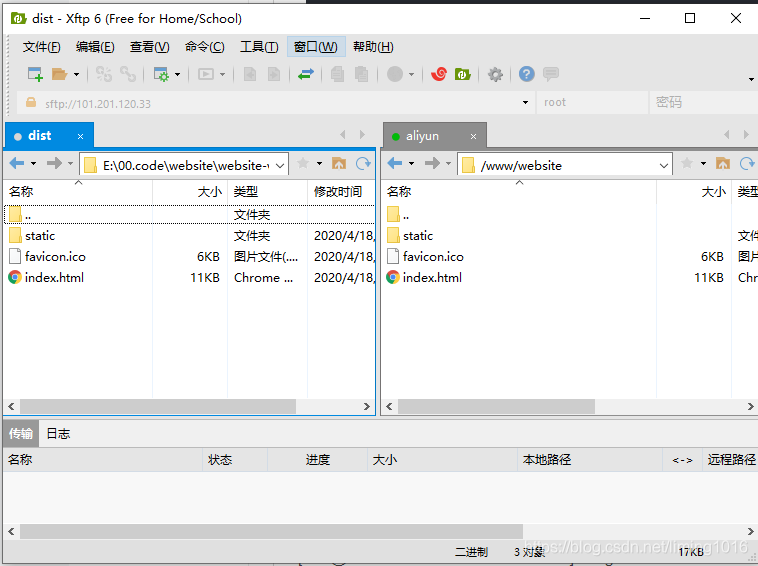Click the Open Session folder icon
This screenshot has width=758, height=566.
coord(59,74)
